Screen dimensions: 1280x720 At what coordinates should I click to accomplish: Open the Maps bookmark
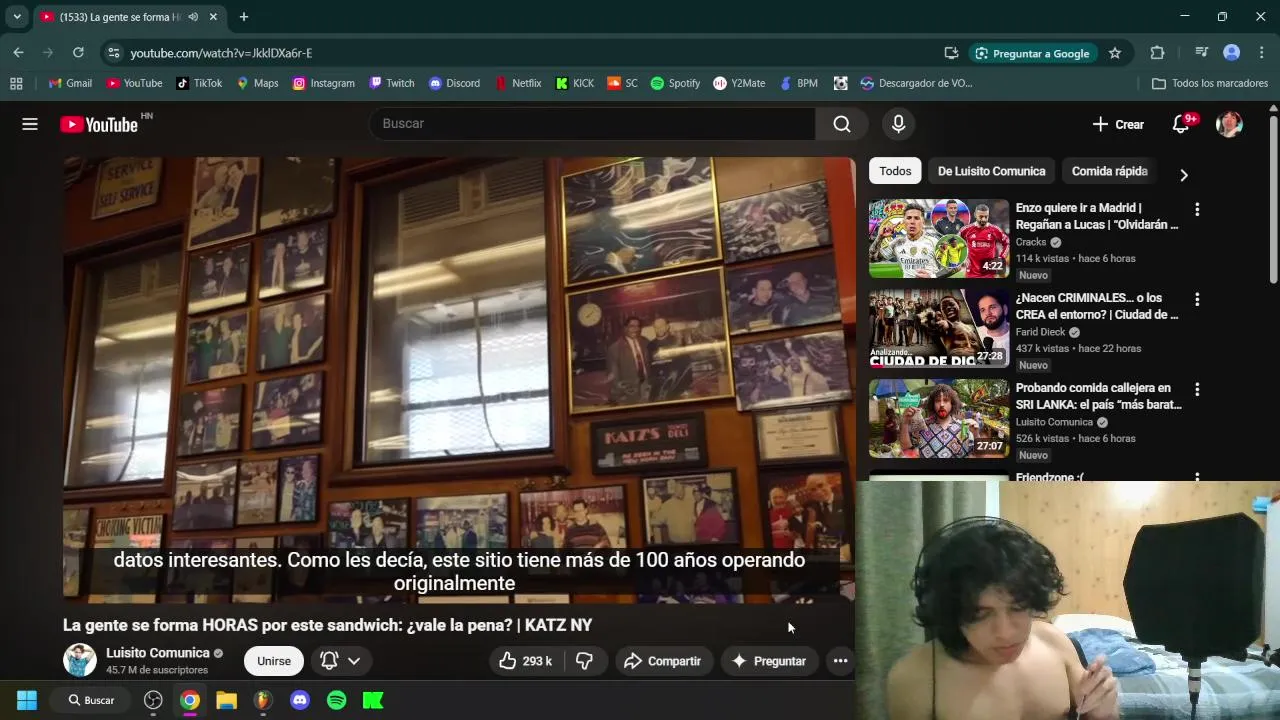pyautogui.click(x=257, y=83)
